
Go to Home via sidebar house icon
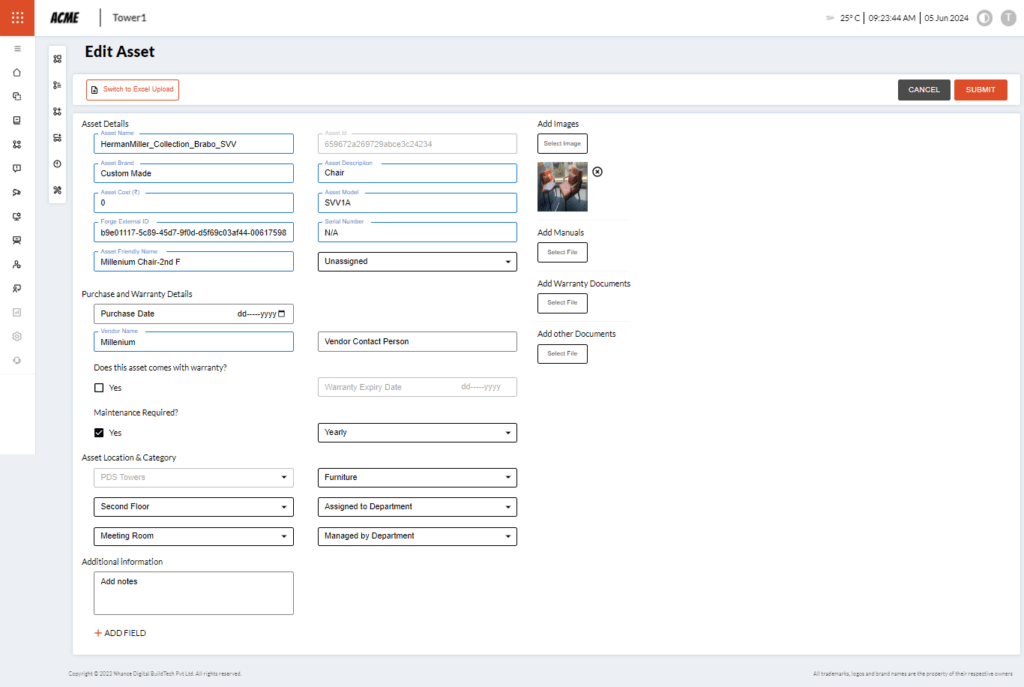pos(17,72)
